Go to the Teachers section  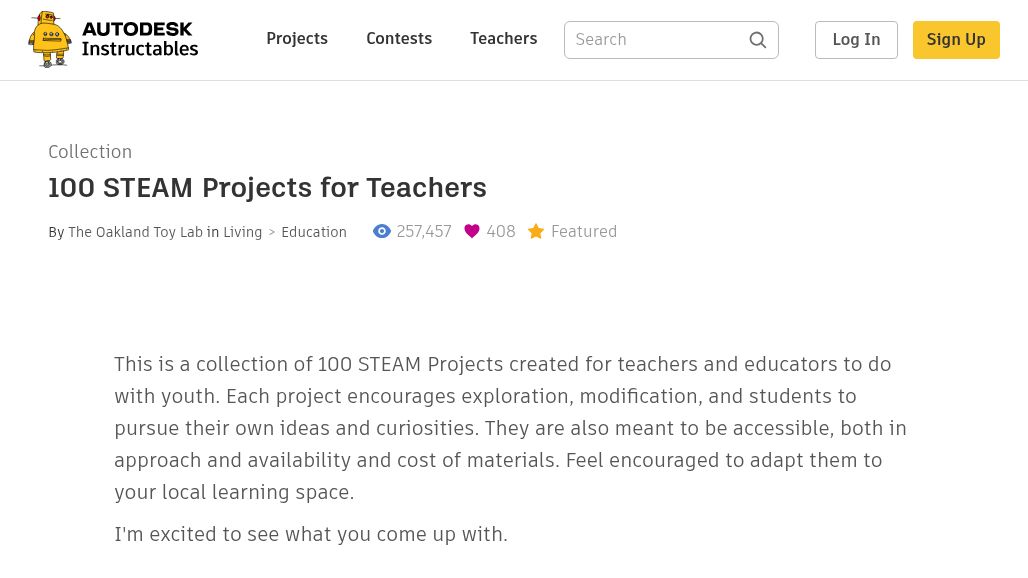point(503,39)
